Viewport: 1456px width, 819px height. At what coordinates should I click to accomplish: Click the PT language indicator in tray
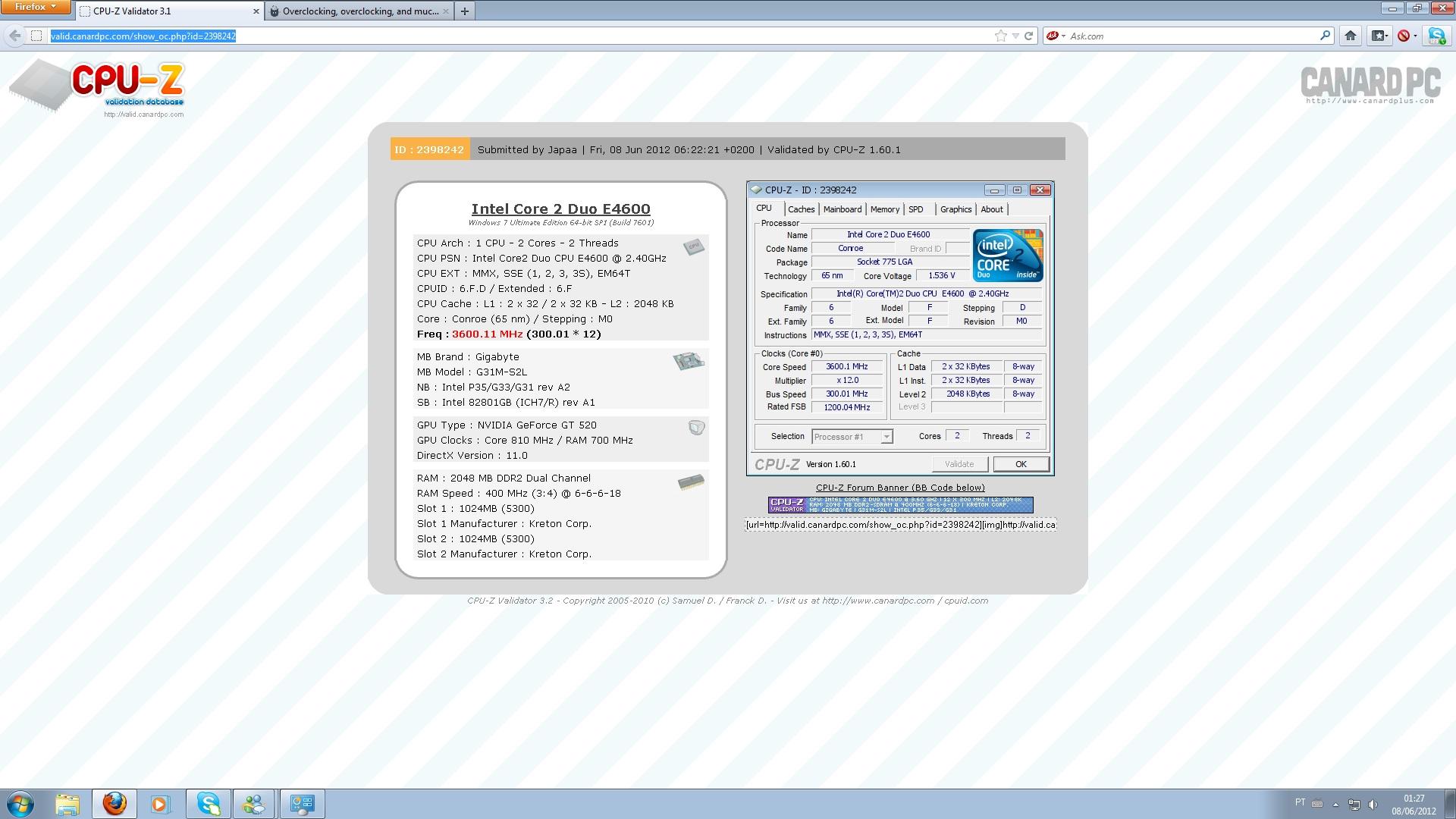point(1301,802)
